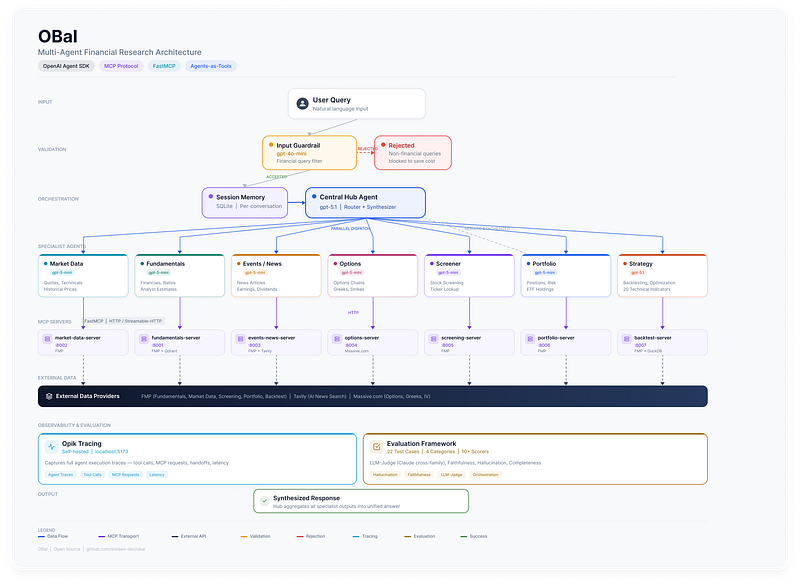Select the Agents-as-Tools tag
This screenshot has height=584, width=800.
pyautogui.click(x=211, y=66)
